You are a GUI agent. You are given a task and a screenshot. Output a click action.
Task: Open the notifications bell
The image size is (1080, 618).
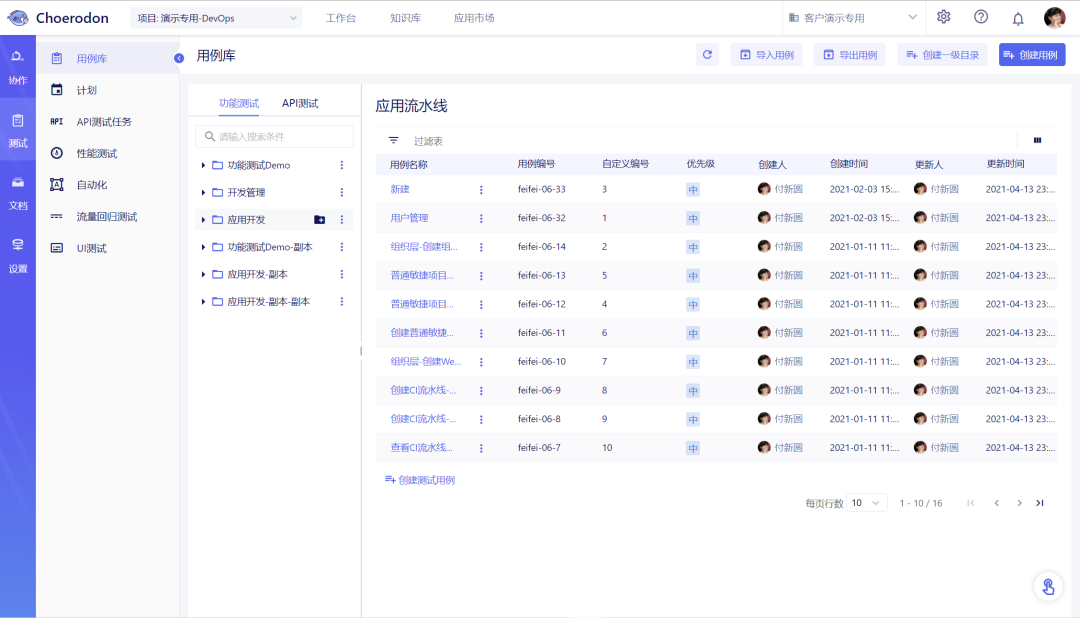[1018, 19]
